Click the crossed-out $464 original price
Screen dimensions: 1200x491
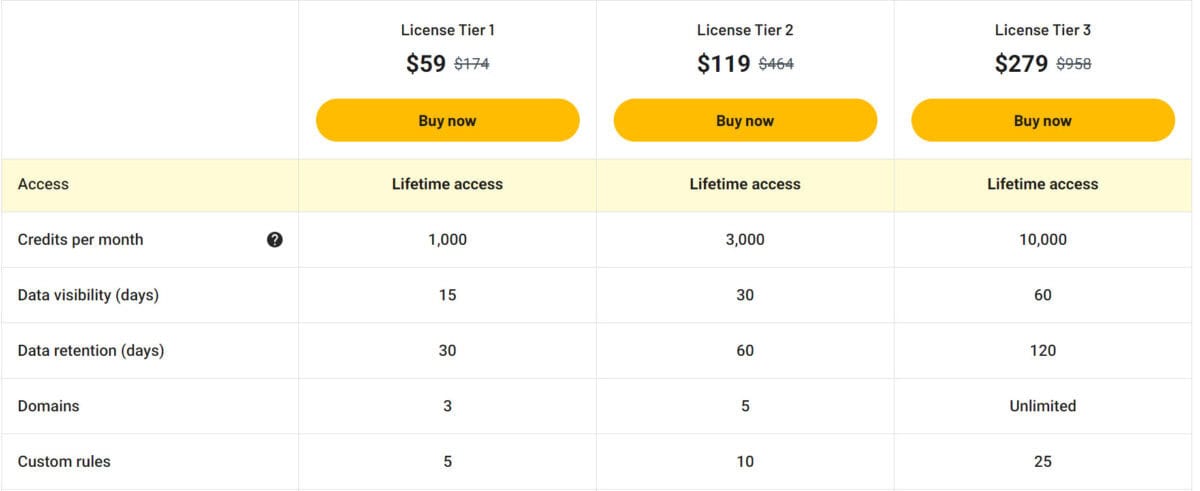pos(776,65)
